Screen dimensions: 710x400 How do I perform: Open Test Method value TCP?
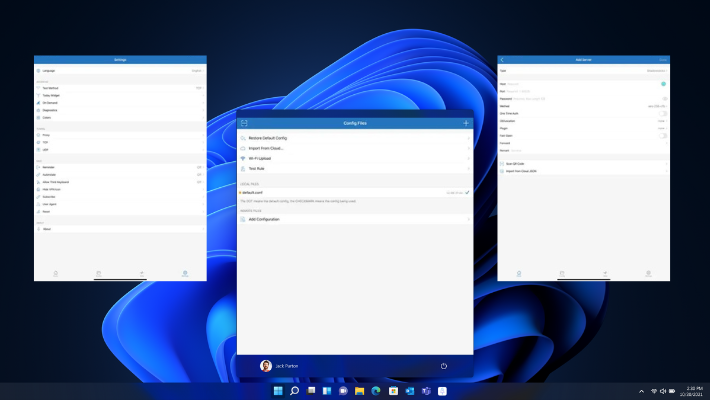tap(199, 88)
